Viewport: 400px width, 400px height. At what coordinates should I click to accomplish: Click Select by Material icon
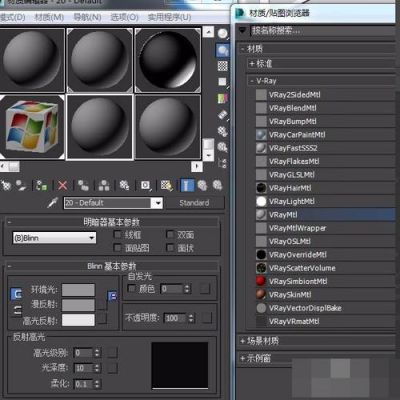pos(223,147)
